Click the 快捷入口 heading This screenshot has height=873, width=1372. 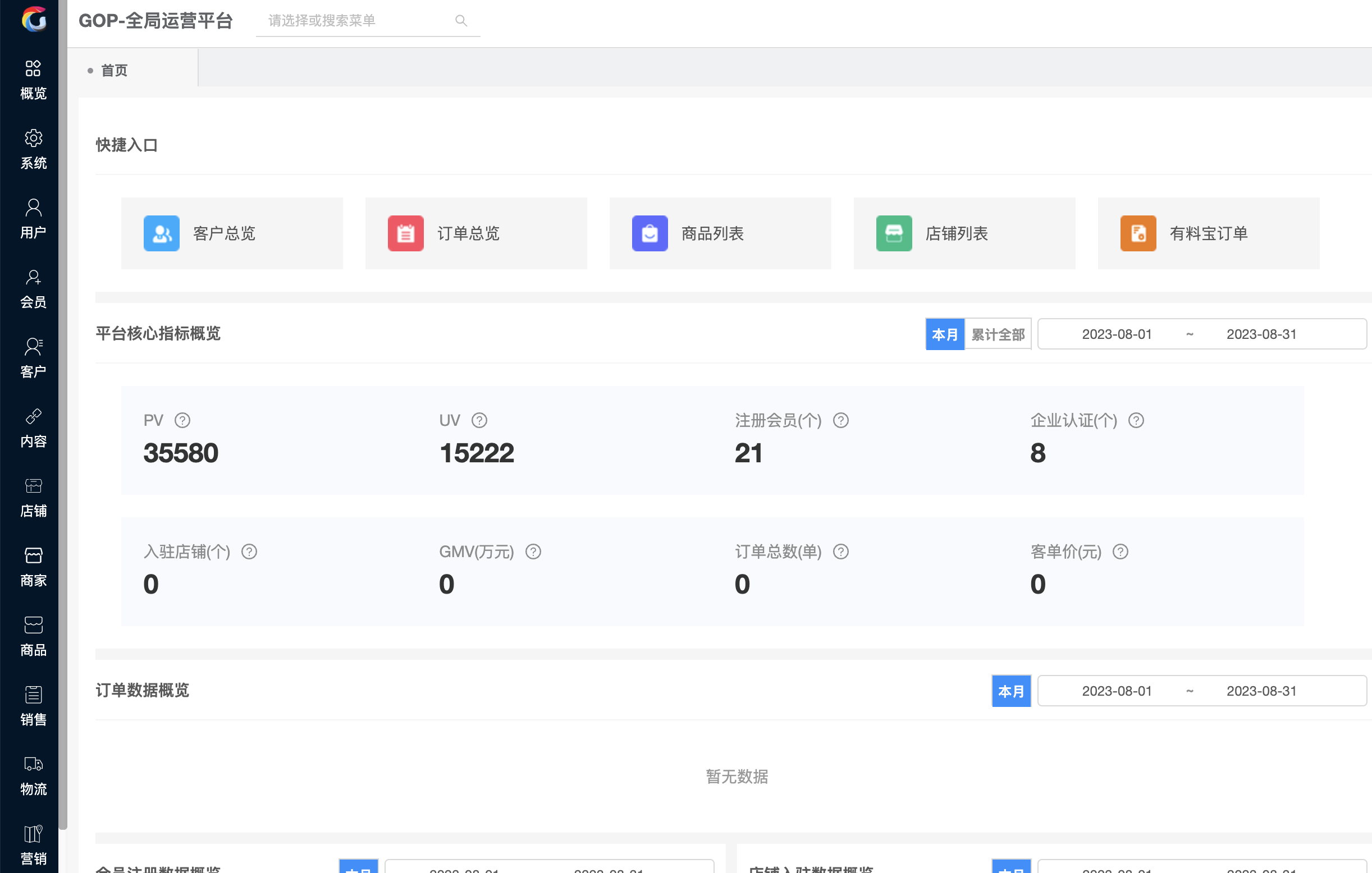point(126,145)
